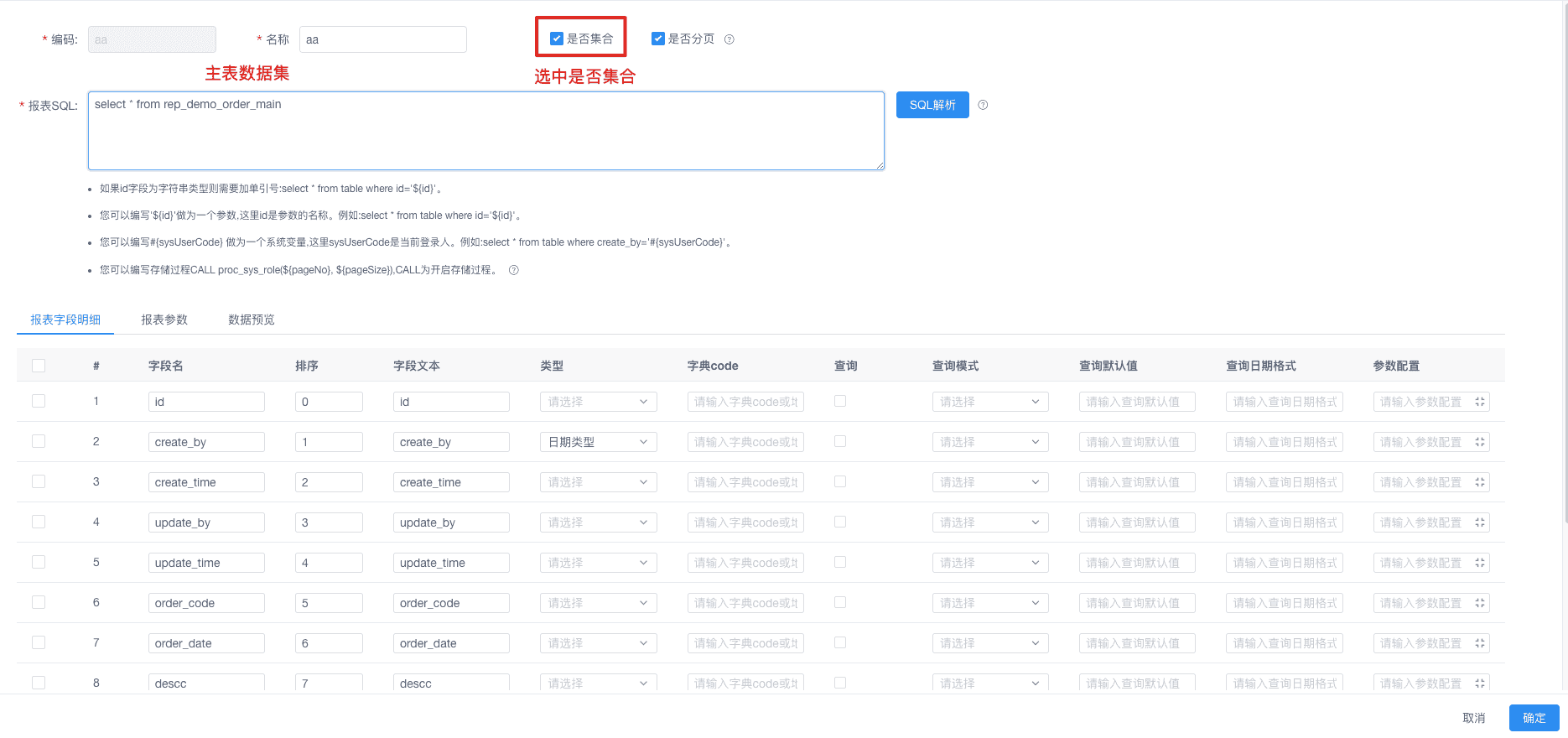Toggle the 是否分页 checkbox
This screenshot has width=1568, height=738.
[658, 39]
